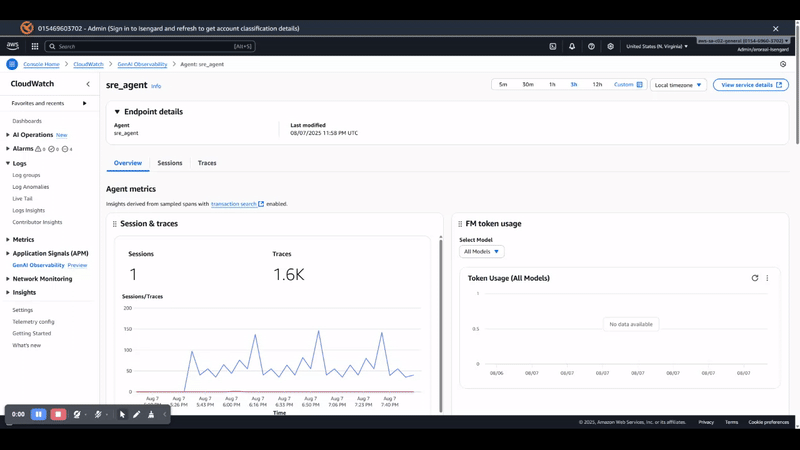
Task: Refresh the Token Usage chart
Action: click(x=755, y=278)
